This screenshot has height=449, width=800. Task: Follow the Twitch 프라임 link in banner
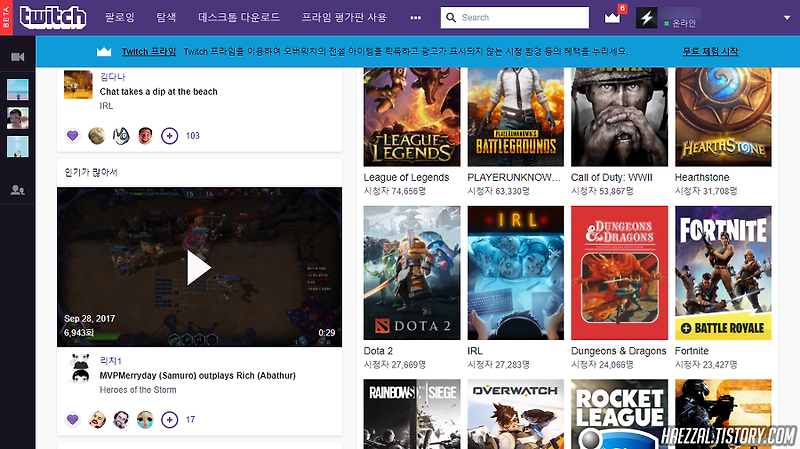(148, 52)
